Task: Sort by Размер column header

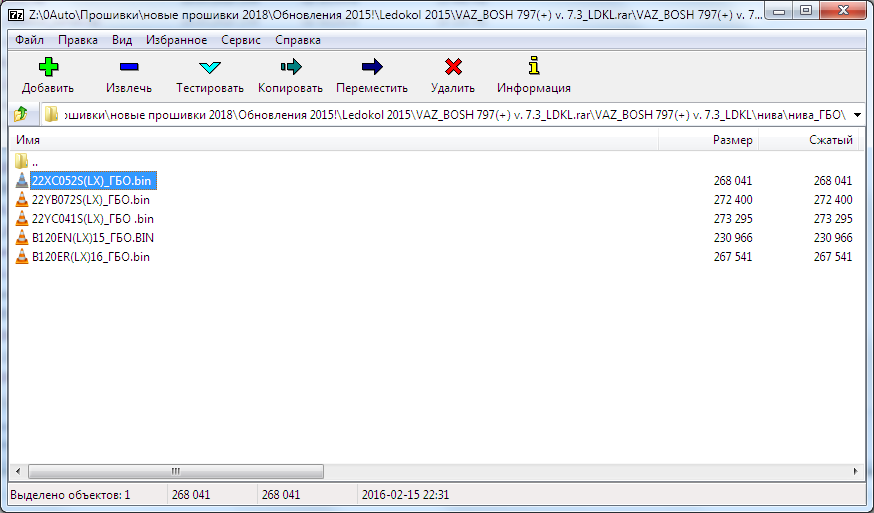Action: (x=732, y=141)
